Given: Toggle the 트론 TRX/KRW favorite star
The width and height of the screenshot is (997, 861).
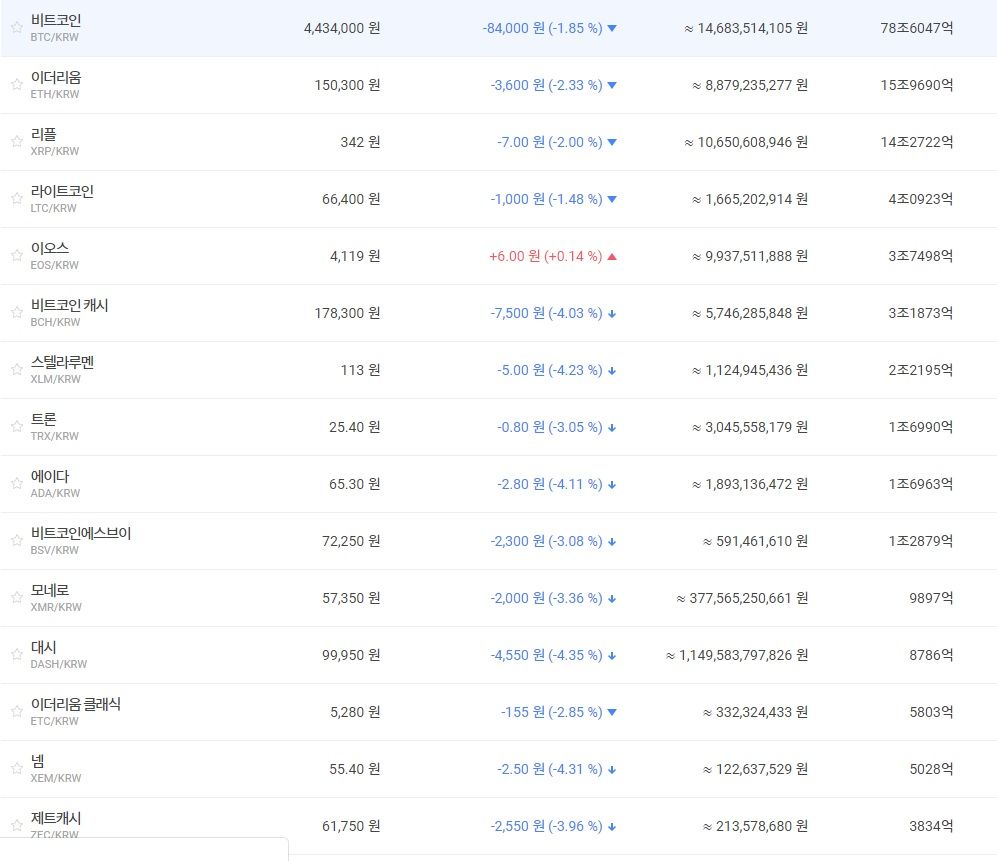Looking at the screenshot, I should pyautogui.click(x=16, y=427).
